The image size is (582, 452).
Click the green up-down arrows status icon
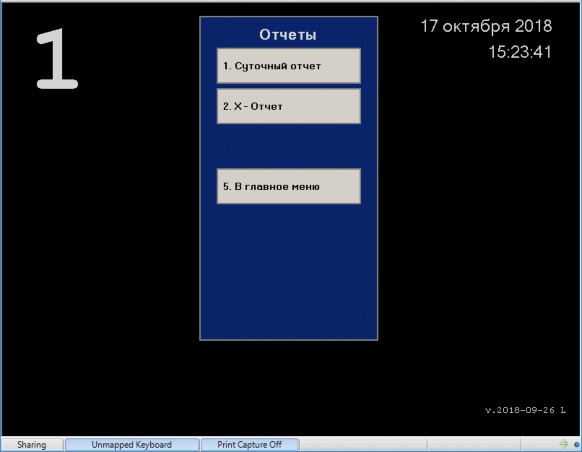563,443
